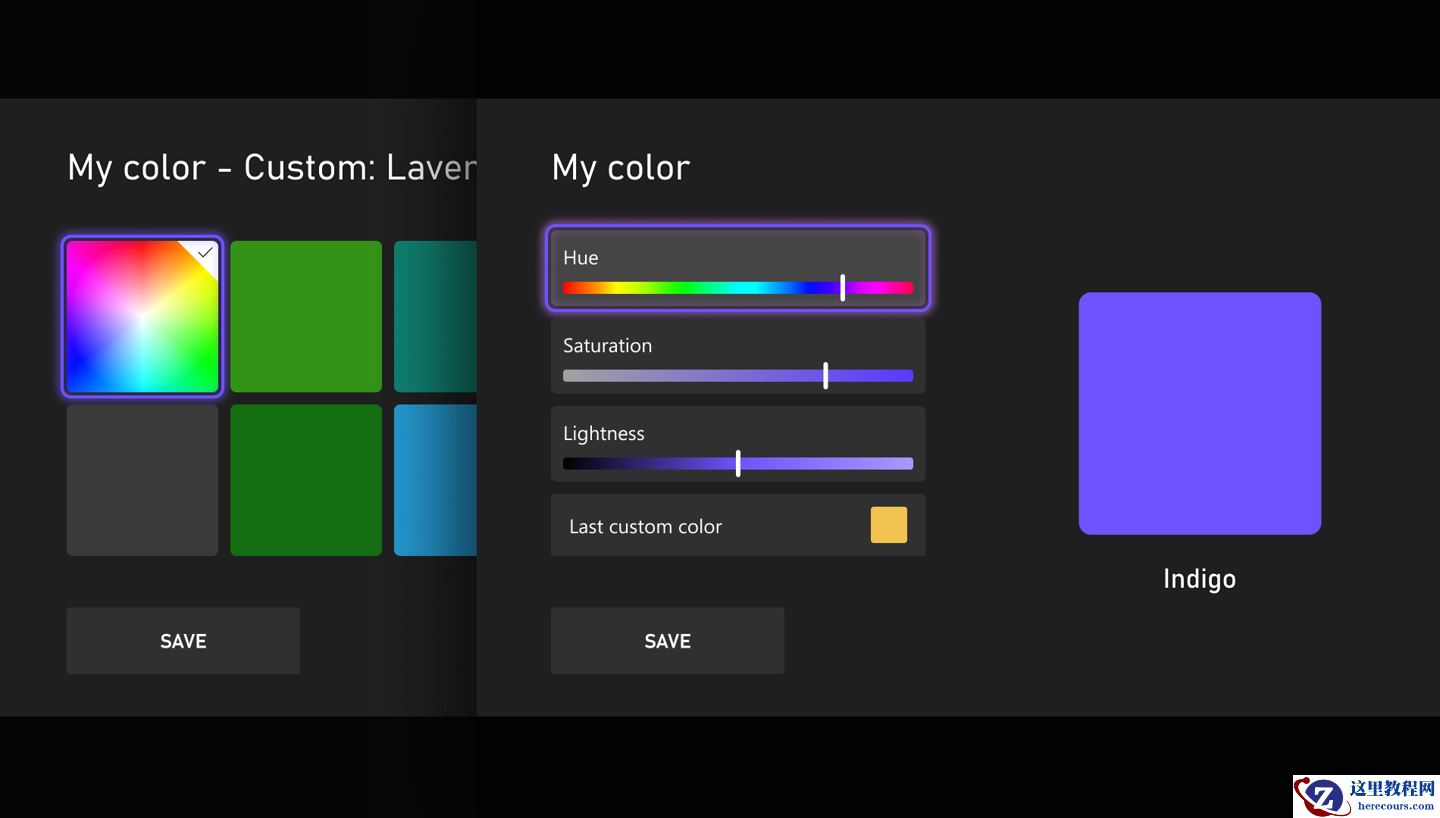The width and height of the screenshot is (1440, 818).
Task: Choose the bright green color tile
Action: click(x=306, y=316)
